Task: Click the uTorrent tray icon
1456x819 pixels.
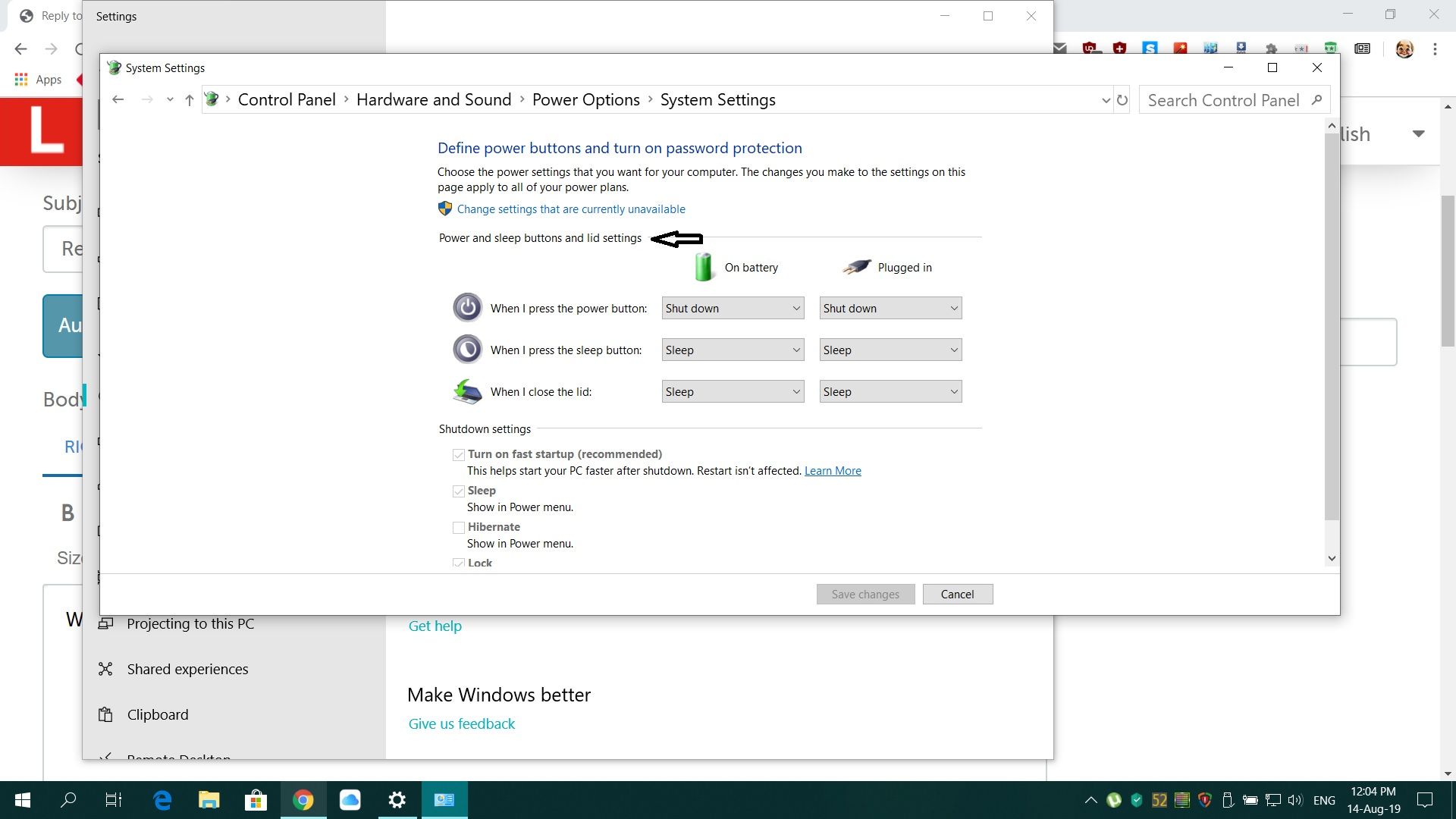Action: coord(1113,800)
